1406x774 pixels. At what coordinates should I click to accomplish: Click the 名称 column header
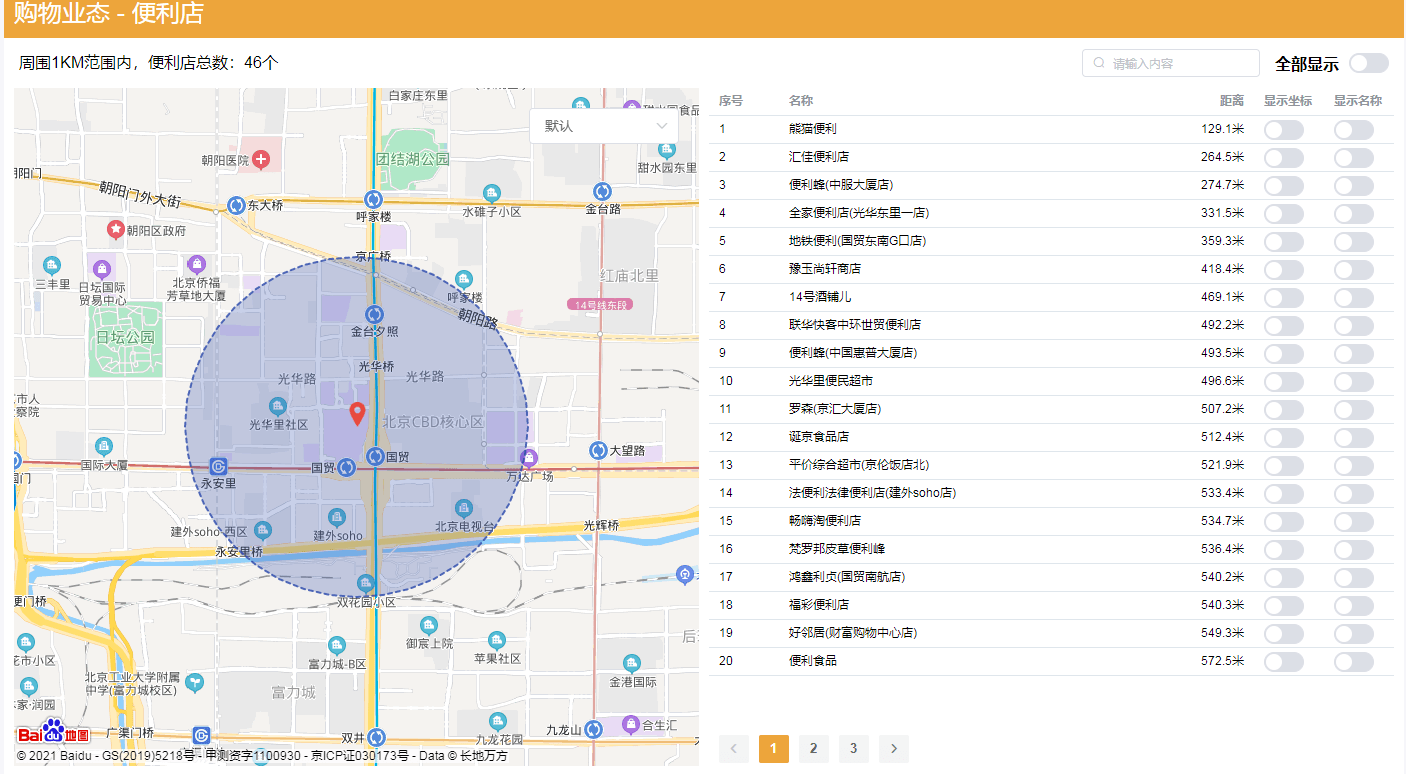tap(801, 101)
